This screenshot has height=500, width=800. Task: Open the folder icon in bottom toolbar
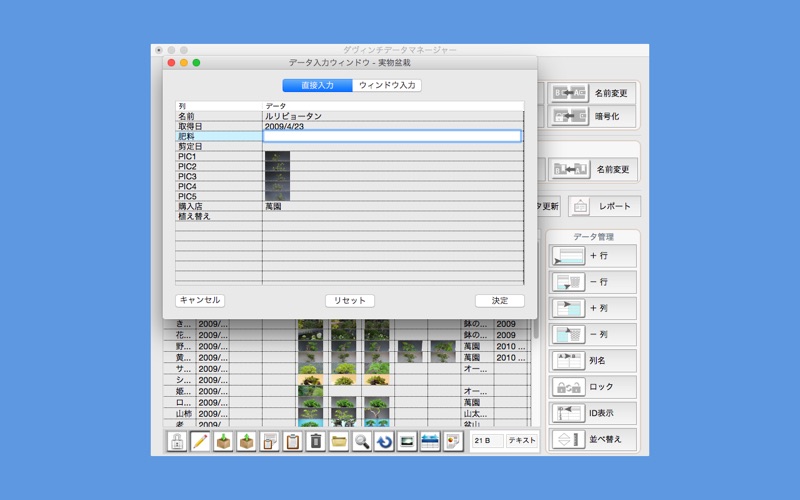(x=338, y=441)
